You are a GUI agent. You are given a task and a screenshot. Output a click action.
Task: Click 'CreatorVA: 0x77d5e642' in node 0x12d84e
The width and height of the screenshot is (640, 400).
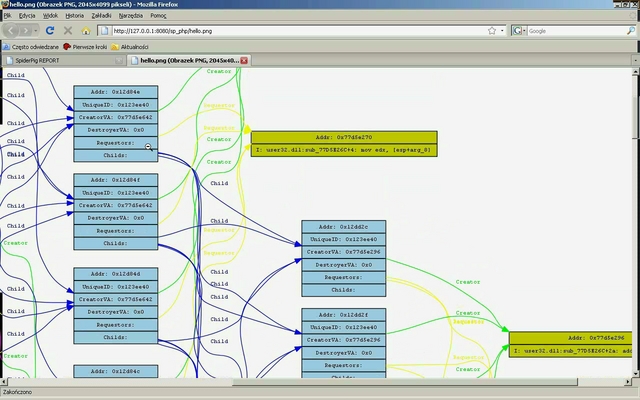(x=116, y=117)
